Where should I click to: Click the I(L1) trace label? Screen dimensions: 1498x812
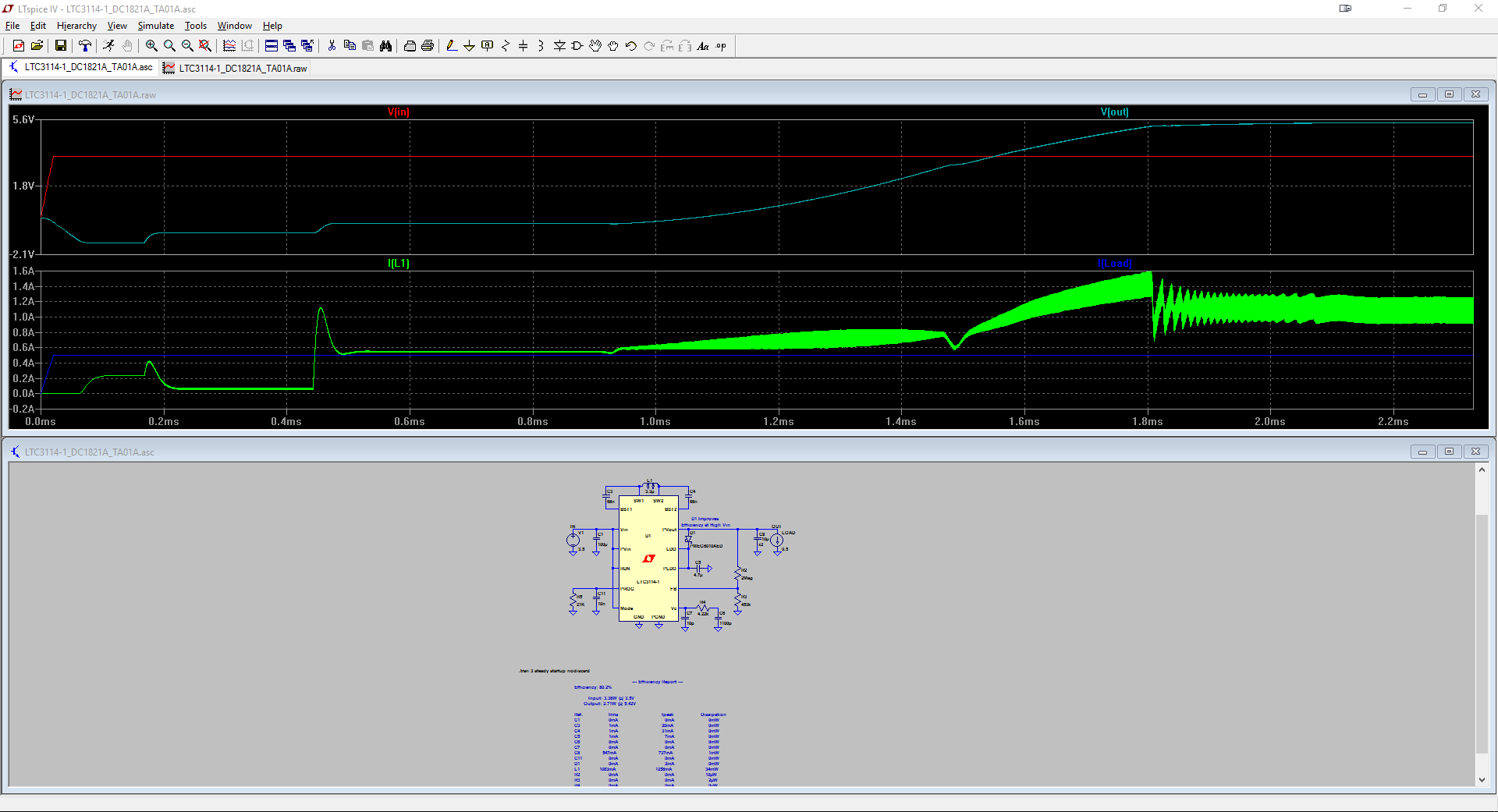coord(398,264)
